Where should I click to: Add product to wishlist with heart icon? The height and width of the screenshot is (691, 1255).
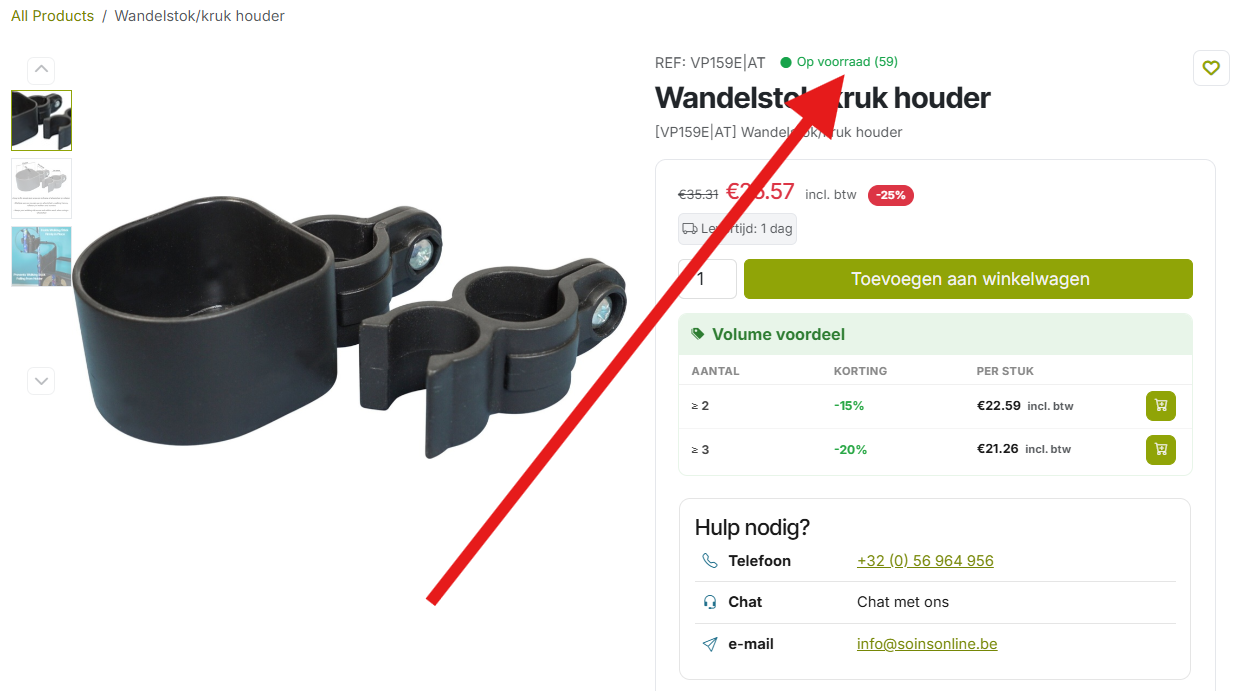[x=1211, y=68]
